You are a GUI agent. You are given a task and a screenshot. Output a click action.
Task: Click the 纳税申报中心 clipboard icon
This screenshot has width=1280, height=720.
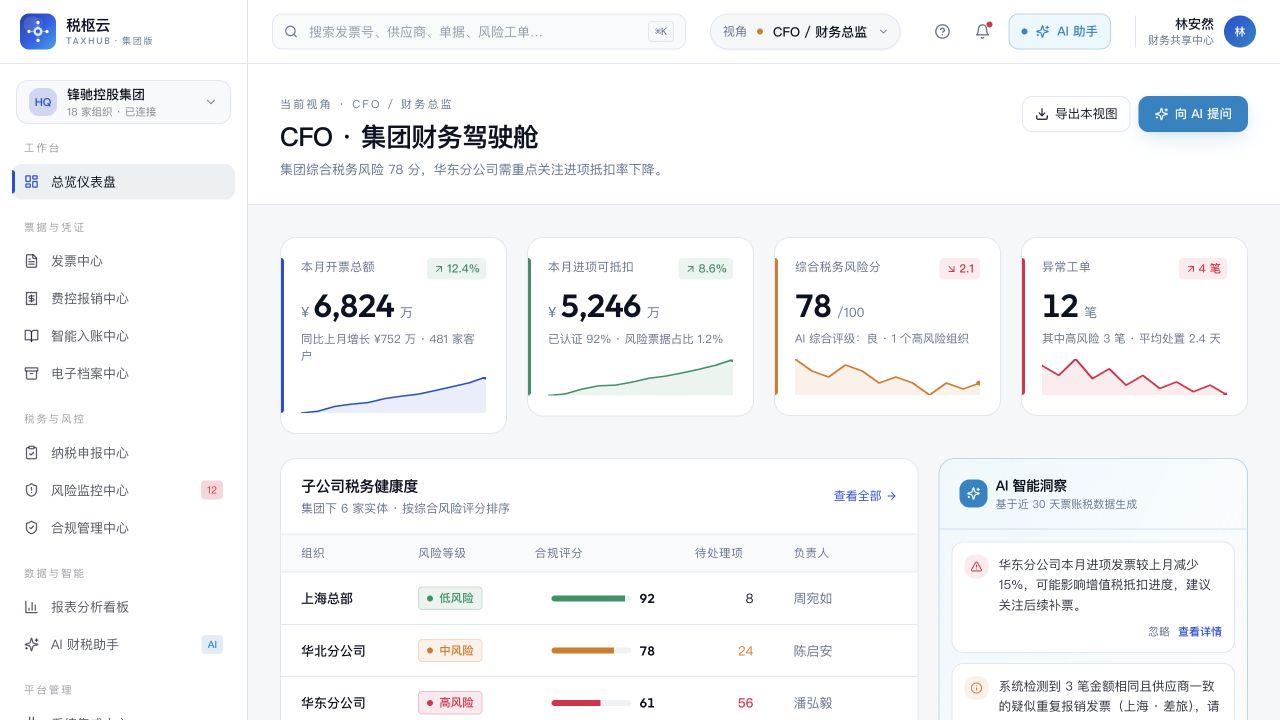(31, 452)
